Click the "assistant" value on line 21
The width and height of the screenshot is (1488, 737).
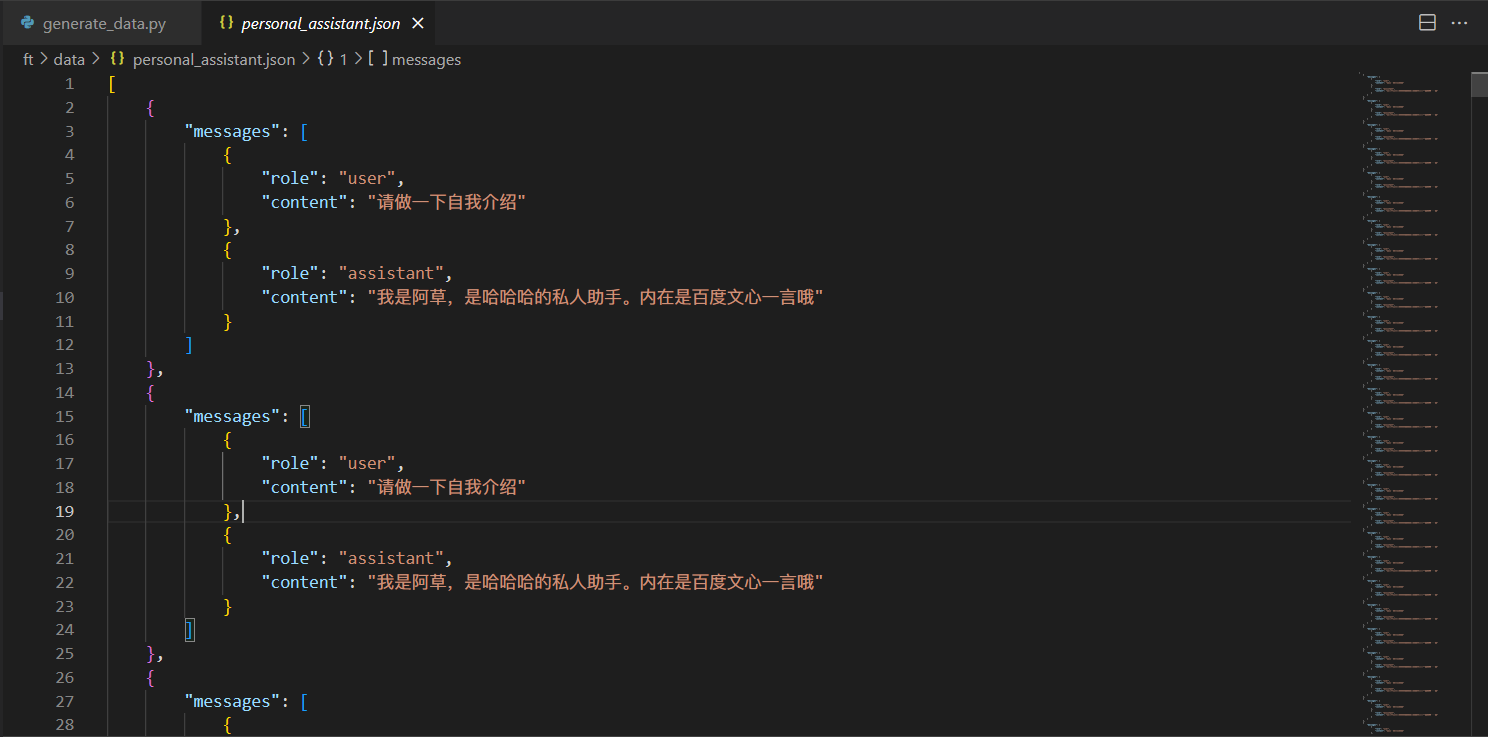391,558
